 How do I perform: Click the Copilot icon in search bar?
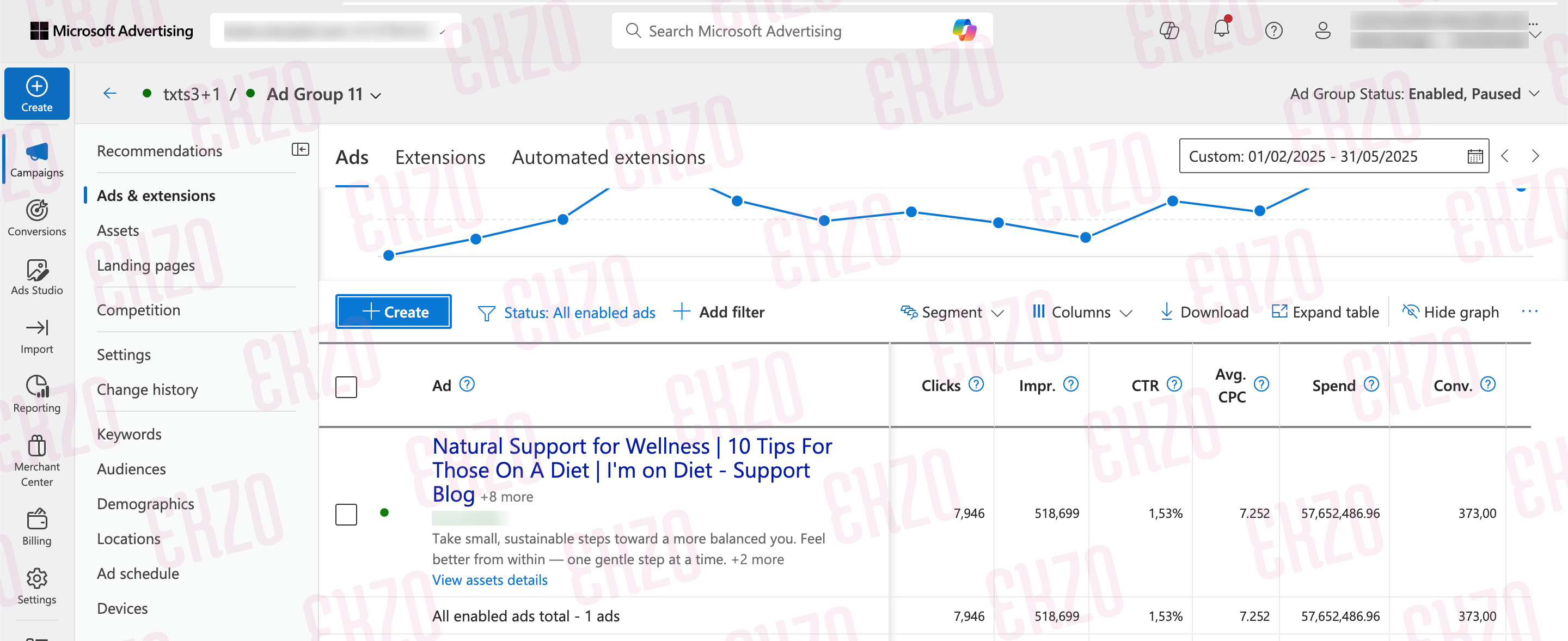(x=965, y=30)
